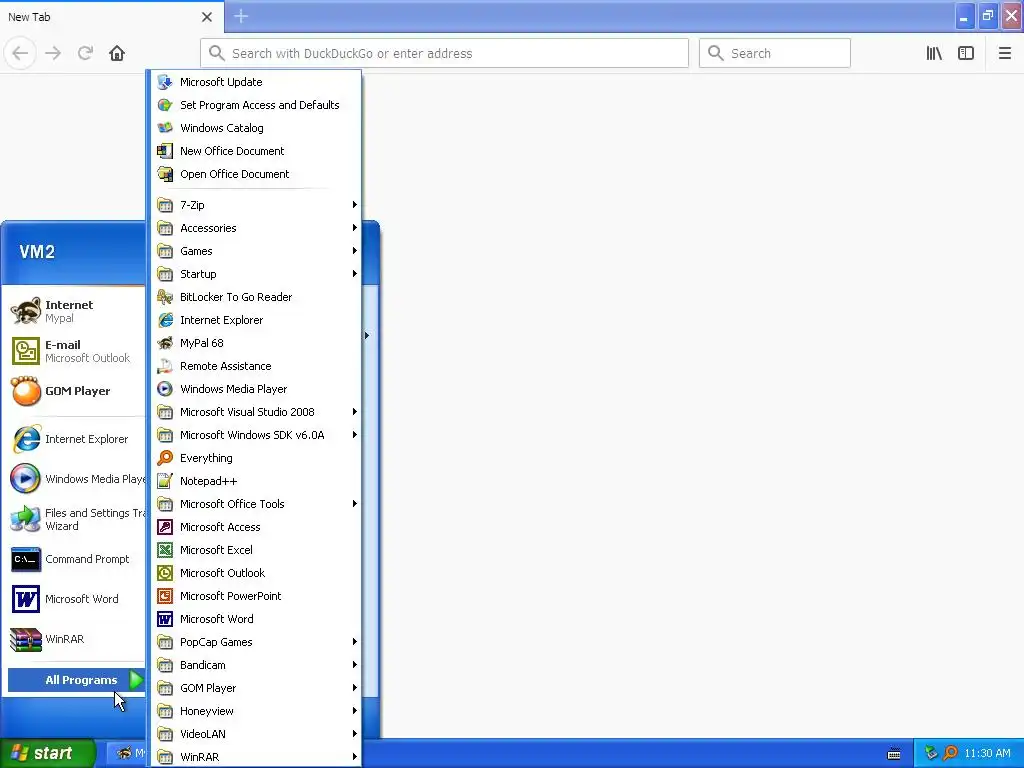
Task: Open Internet Explorer in Start menu recent list
Action: [75, 439]
